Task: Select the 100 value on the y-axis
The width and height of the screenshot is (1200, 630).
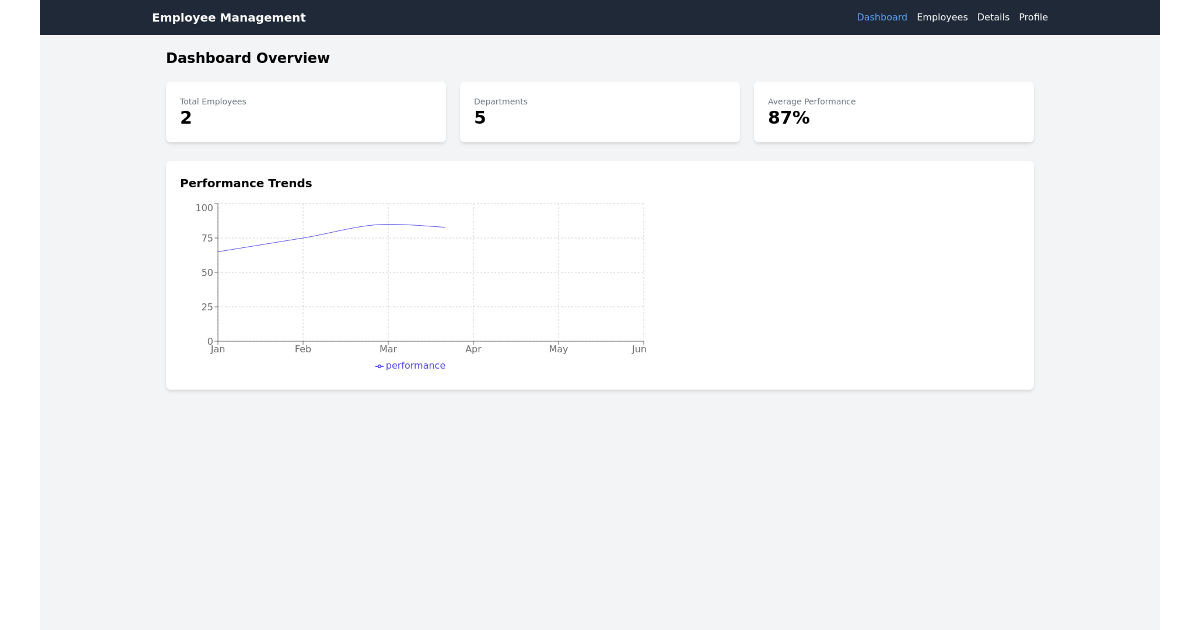Action: [x=202, y=208]
